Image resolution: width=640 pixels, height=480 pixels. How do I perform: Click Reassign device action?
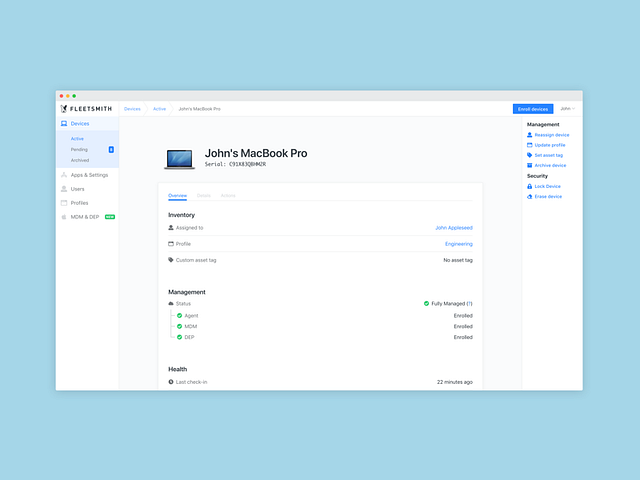[x=552, y=135]
